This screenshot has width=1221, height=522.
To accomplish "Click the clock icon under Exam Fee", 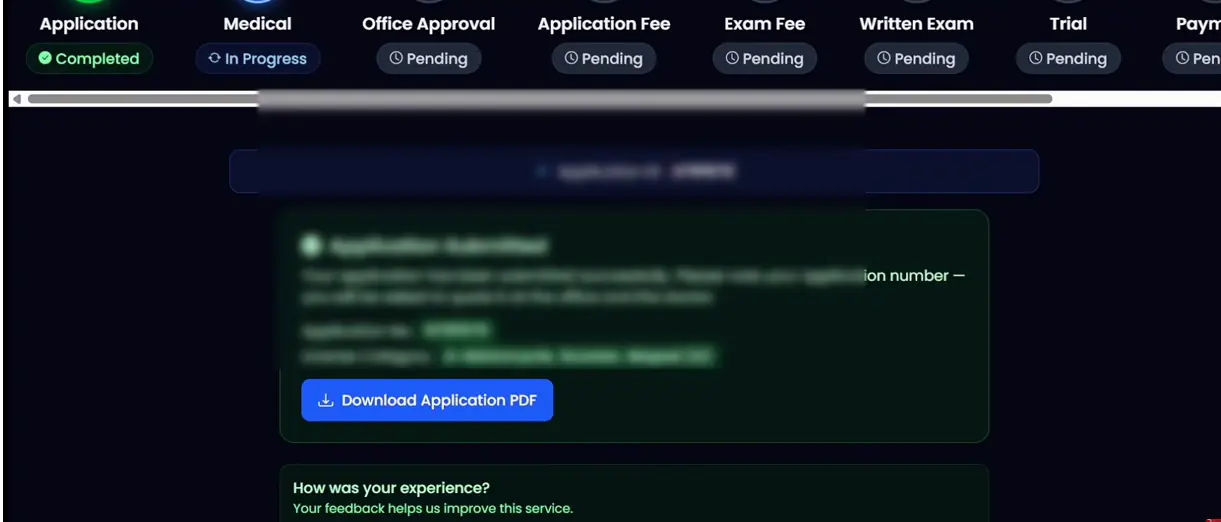I will pyautogui.click(x=732, y=59).
